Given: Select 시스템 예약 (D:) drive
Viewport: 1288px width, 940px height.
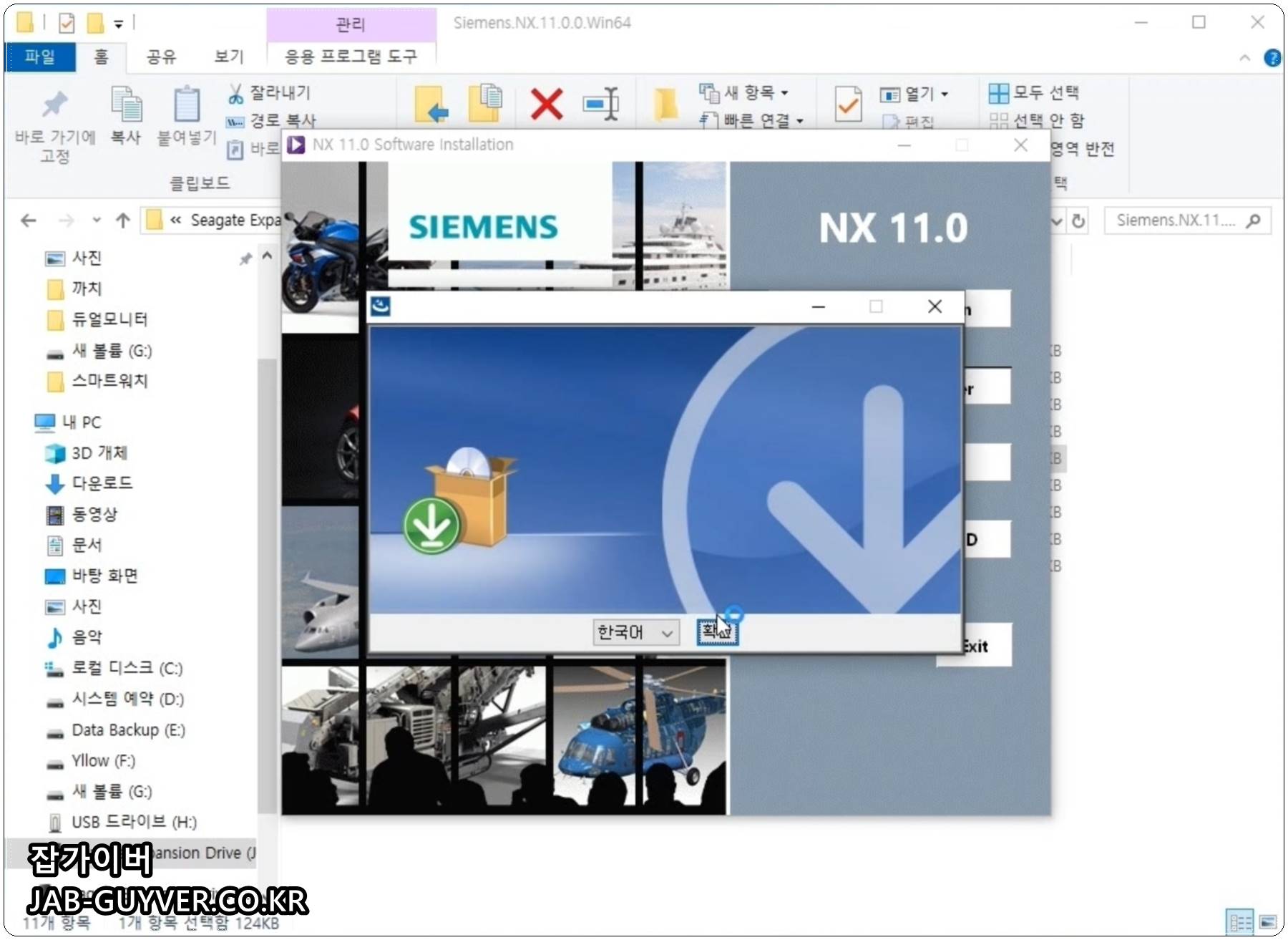Looking at the screenshot, I should [x=114, y=699].
